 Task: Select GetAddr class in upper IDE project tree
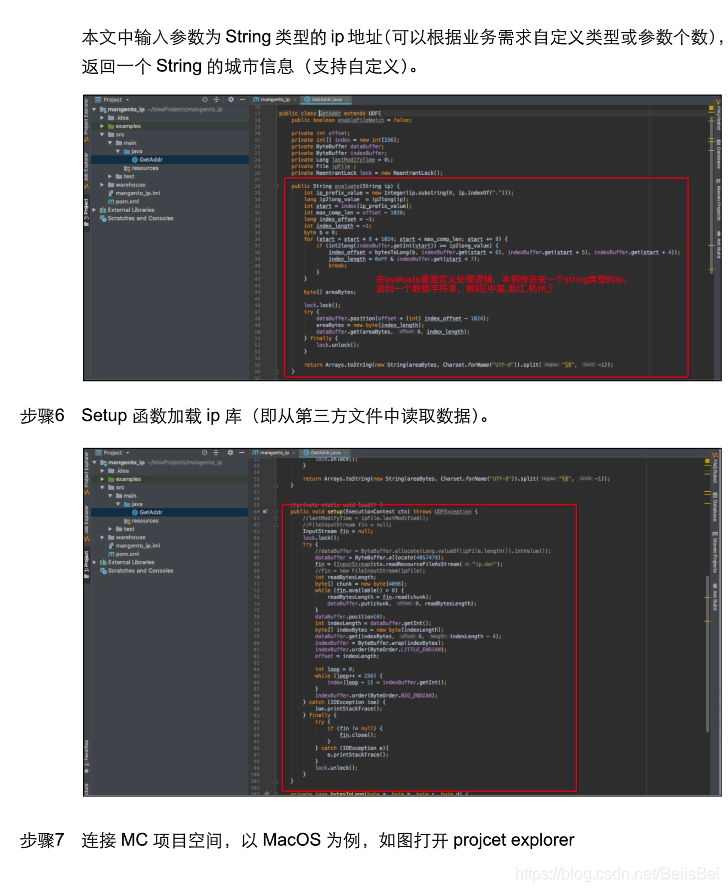click(147, 160)
